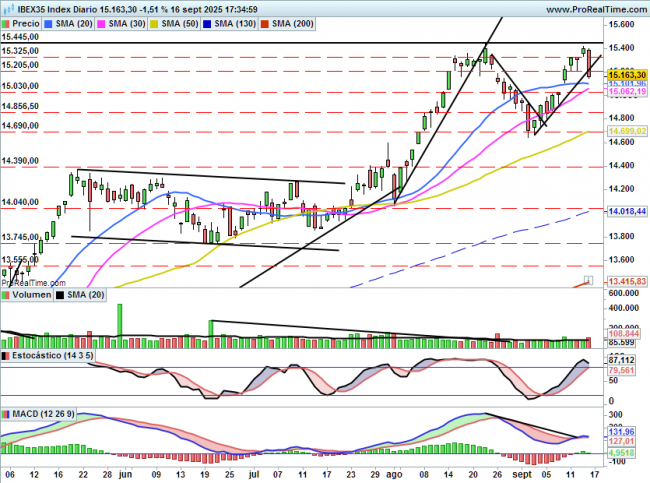
Task: Click the 14.018,44 value tag on price axis
Action: [627, 211]
